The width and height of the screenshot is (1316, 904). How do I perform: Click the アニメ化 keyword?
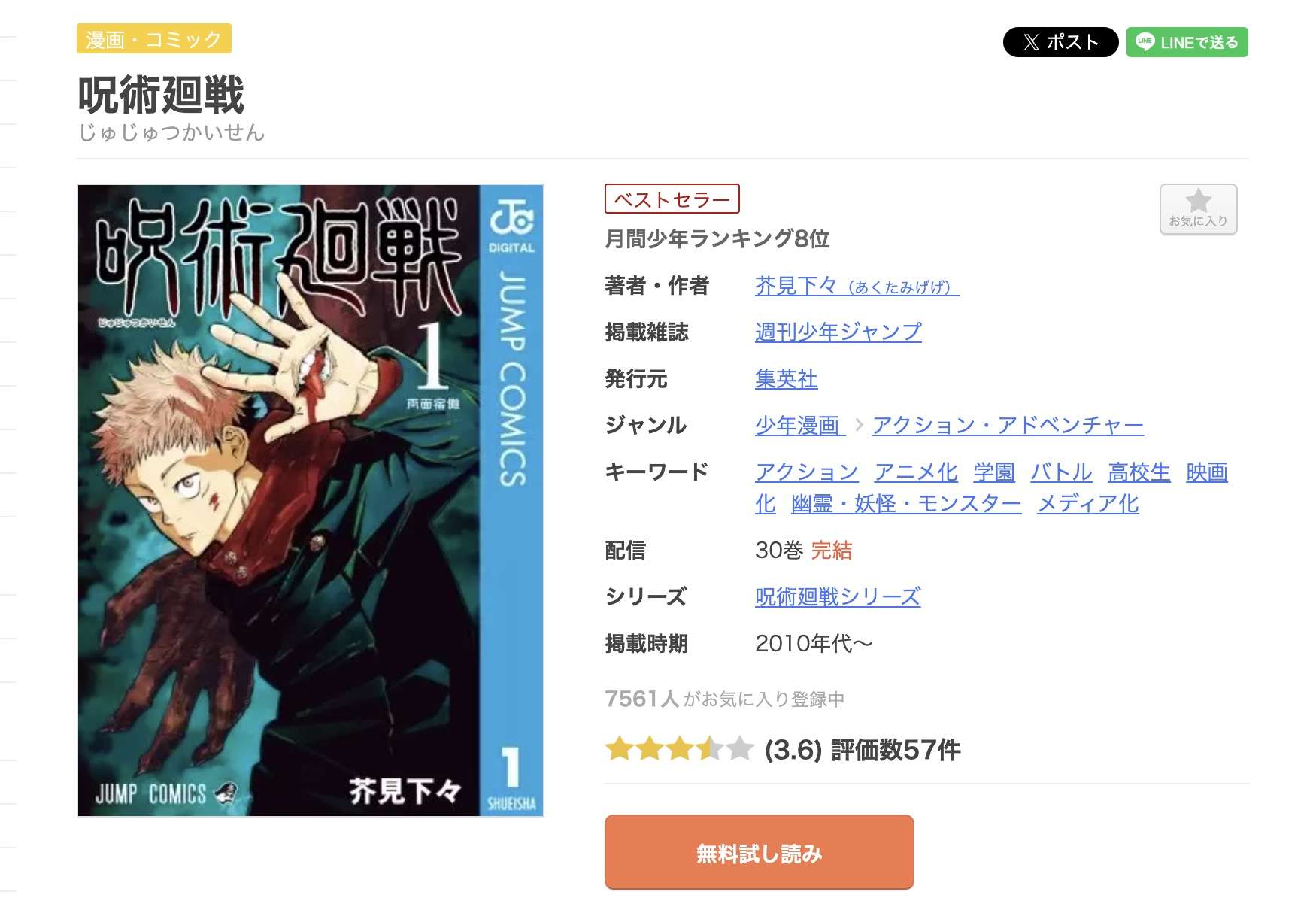(x=915, y=472)
